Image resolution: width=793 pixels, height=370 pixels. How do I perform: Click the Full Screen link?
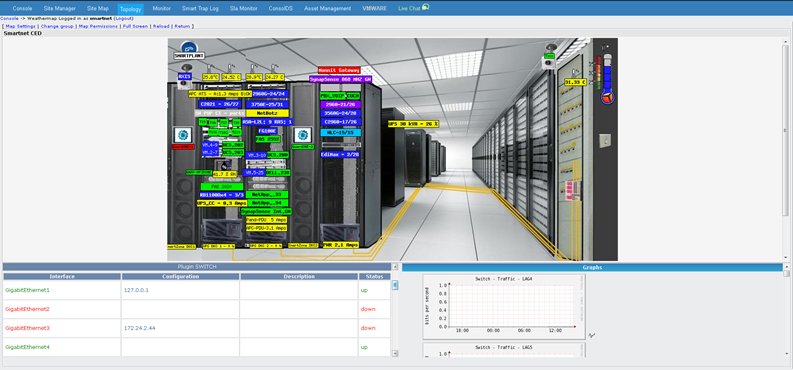135,26
